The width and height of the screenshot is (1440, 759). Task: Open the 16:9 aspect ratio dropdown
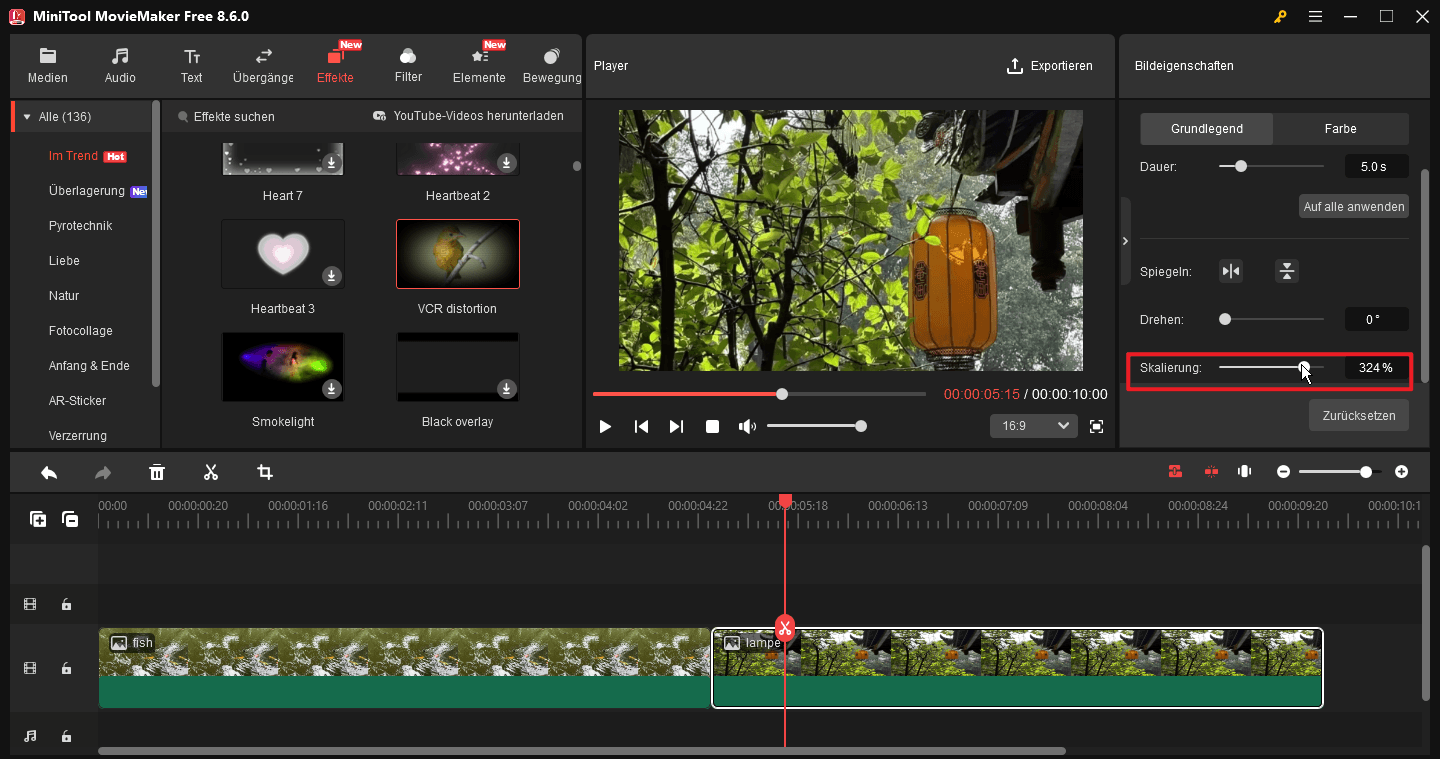(1033, 425)
